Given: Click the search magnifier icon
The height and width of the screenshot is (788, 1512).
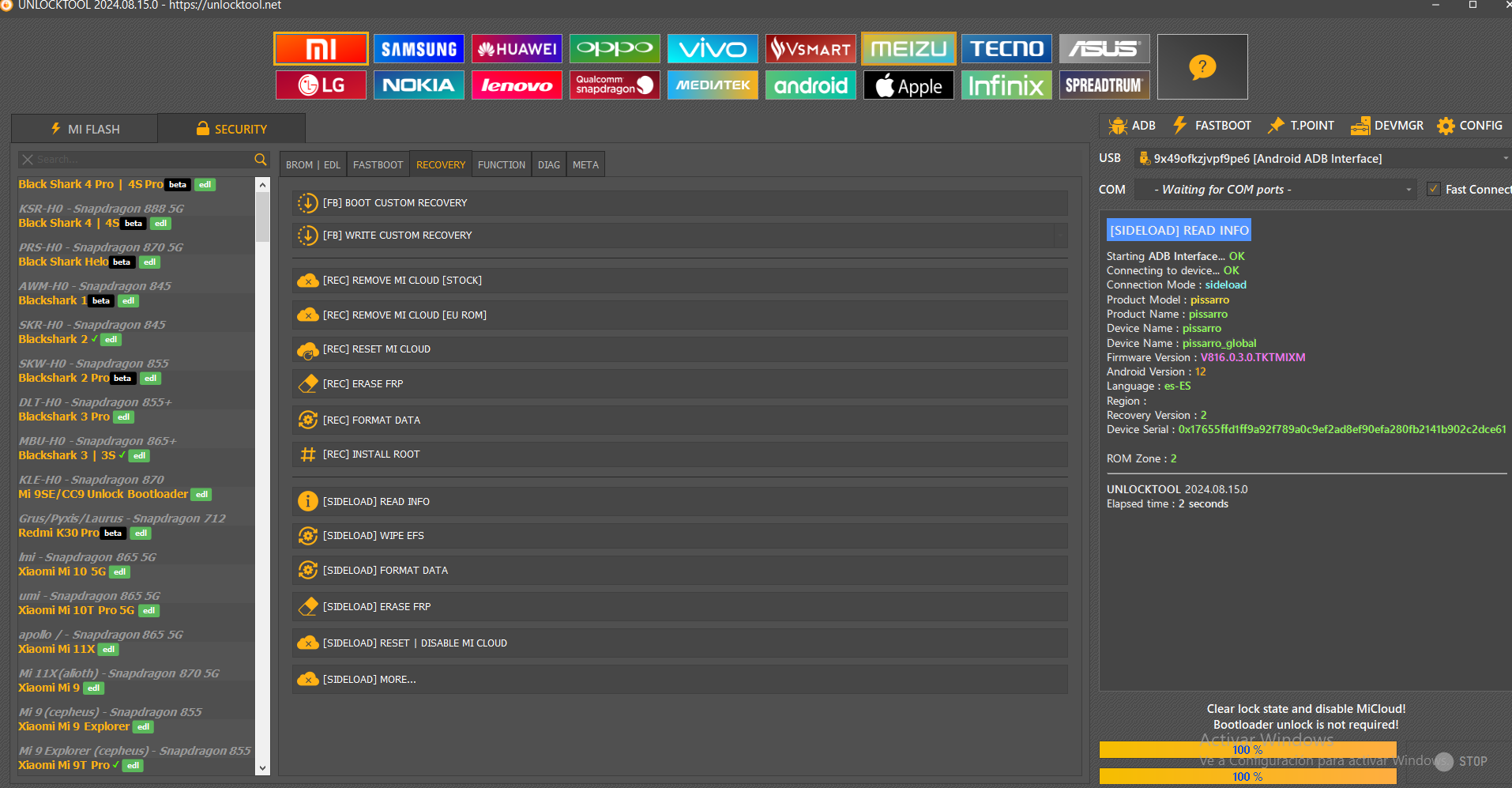Looking at the screenshot, I should click(261, 160).
